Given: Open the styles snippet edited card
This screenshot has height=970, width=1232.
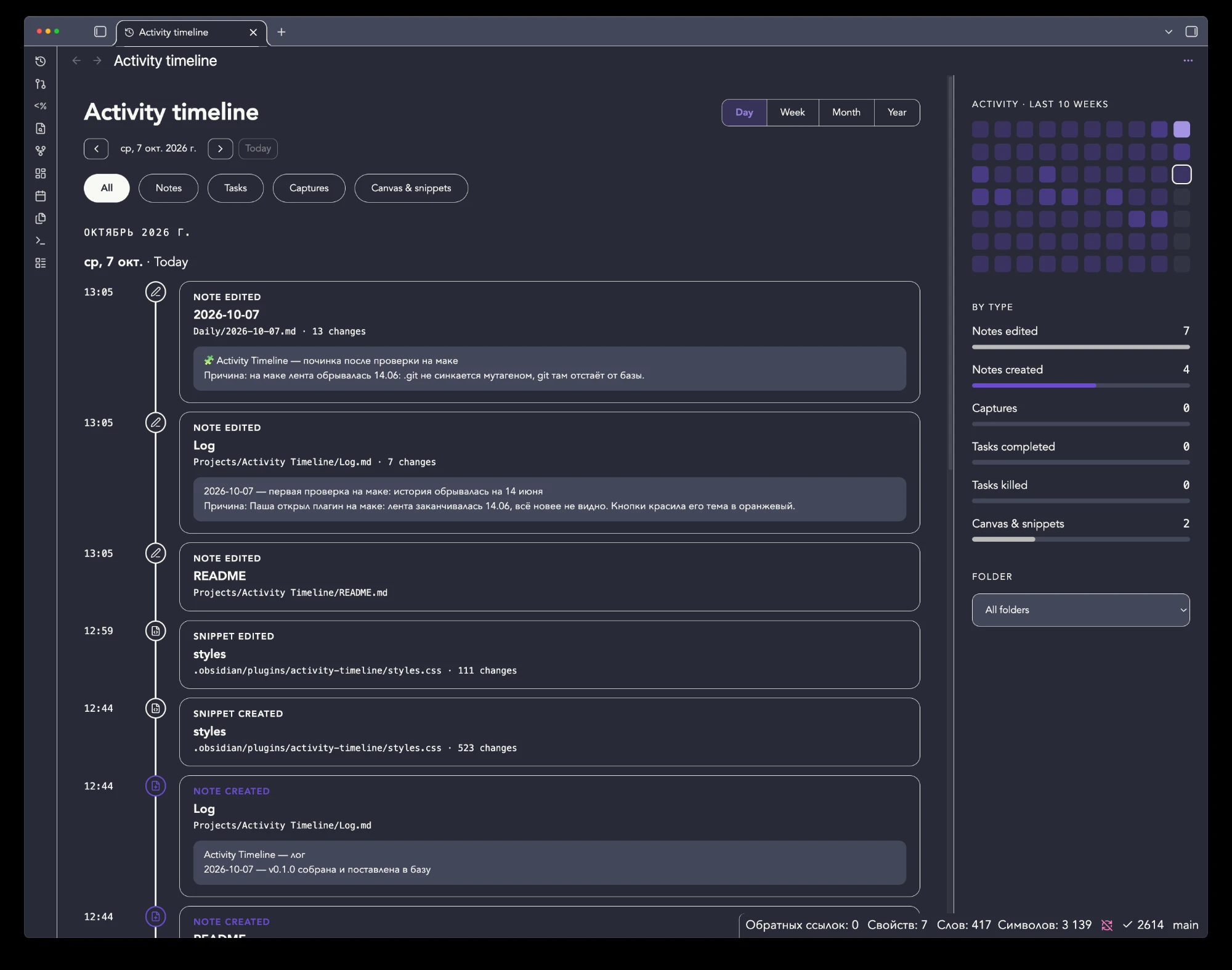Looking at the screenshot, I should 549,654.
